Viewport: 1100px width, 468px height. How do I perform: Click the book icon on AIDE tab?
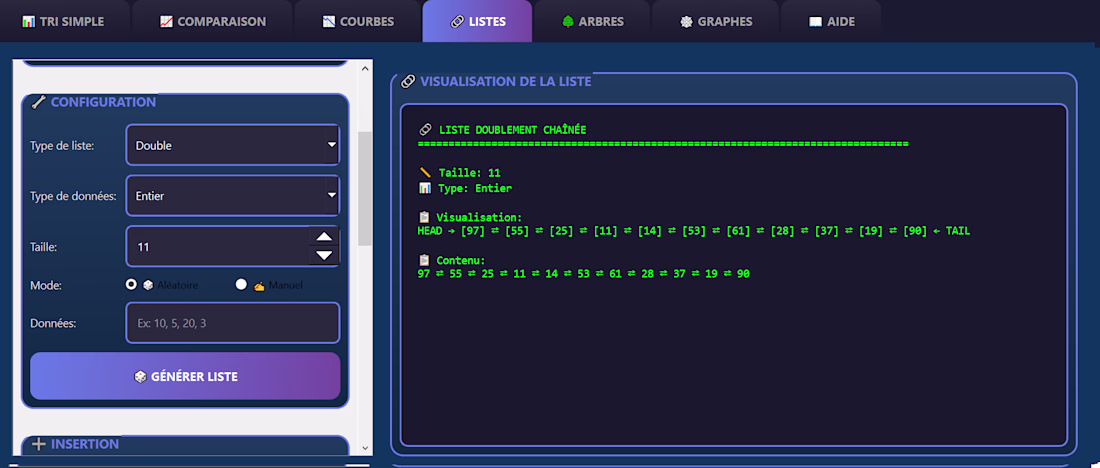pyautogui.click(x=815, y=22)
